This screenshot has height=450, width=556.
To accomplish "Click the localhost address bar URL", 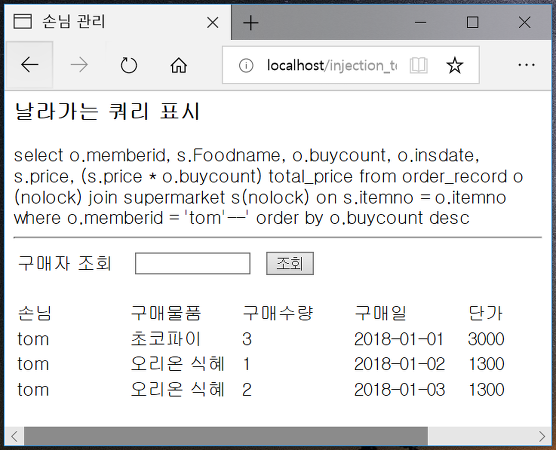I will [332, 65].
